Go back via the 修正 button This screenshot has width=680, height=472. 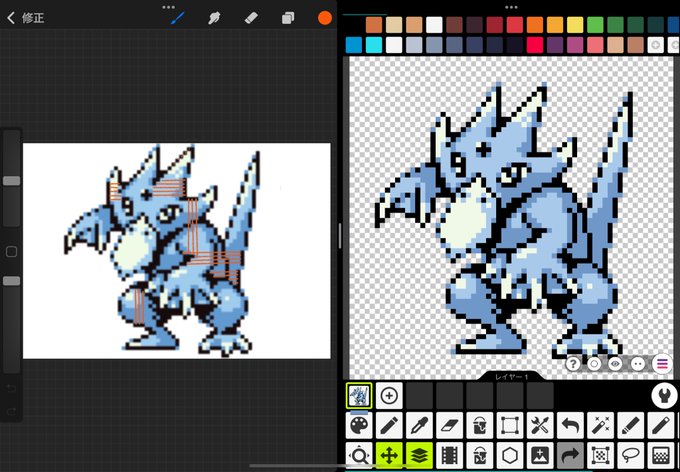tap(26, 18)
